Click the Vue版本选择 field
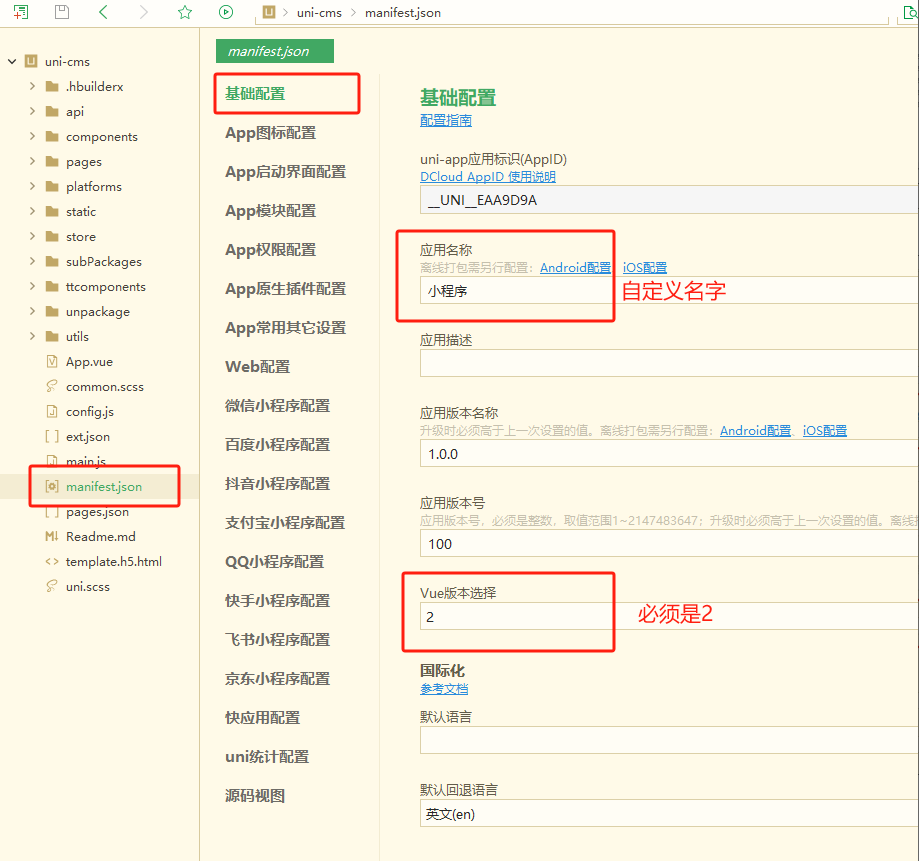 pyautogui.click(x=515, y=617)
